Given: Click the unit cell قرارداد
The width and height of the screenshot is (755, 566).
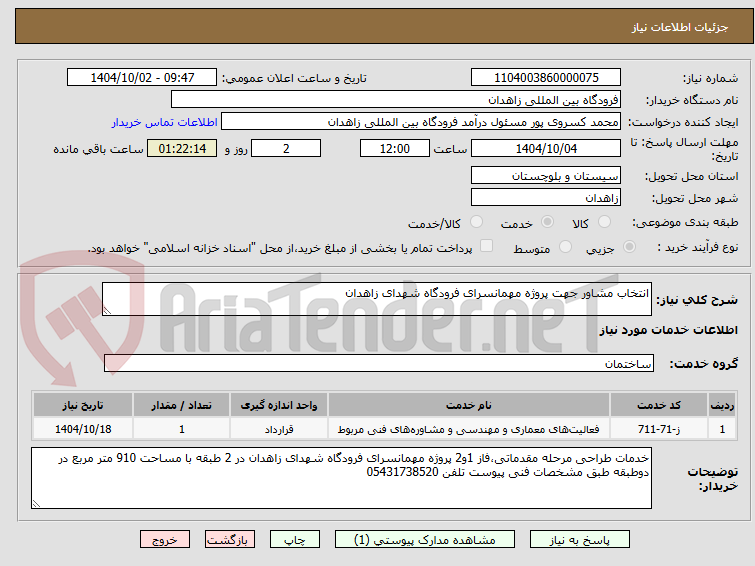Looking at the screenshot, I should point(279,429).
